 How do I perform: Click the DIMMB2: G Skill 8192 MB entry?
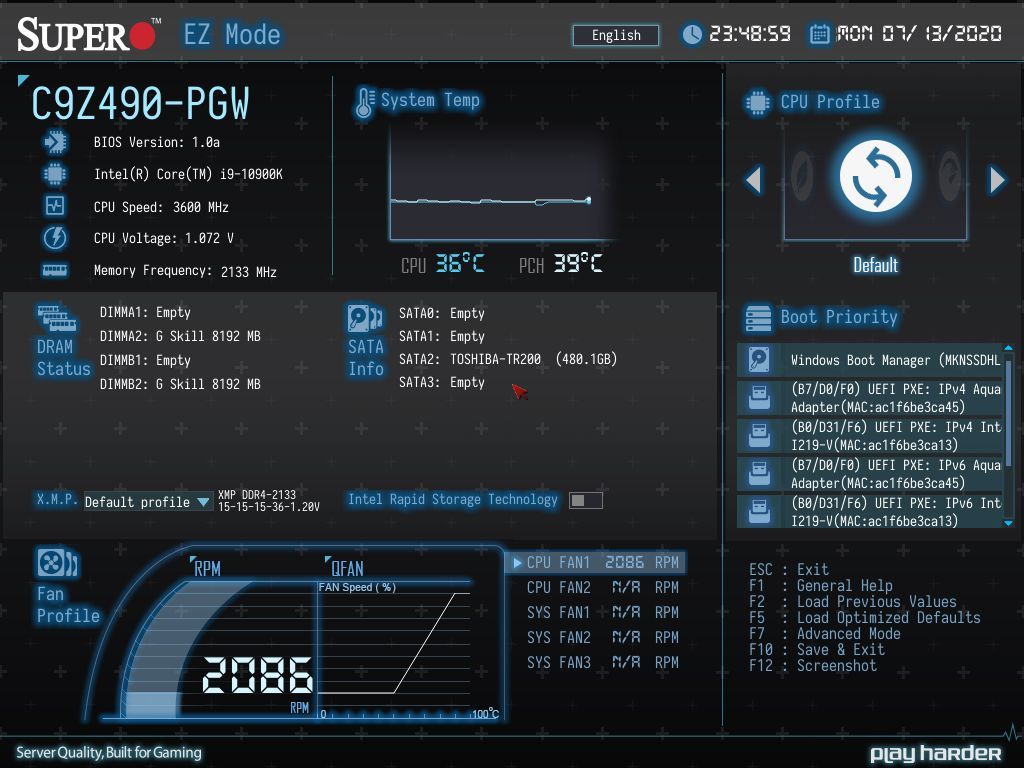180,384
